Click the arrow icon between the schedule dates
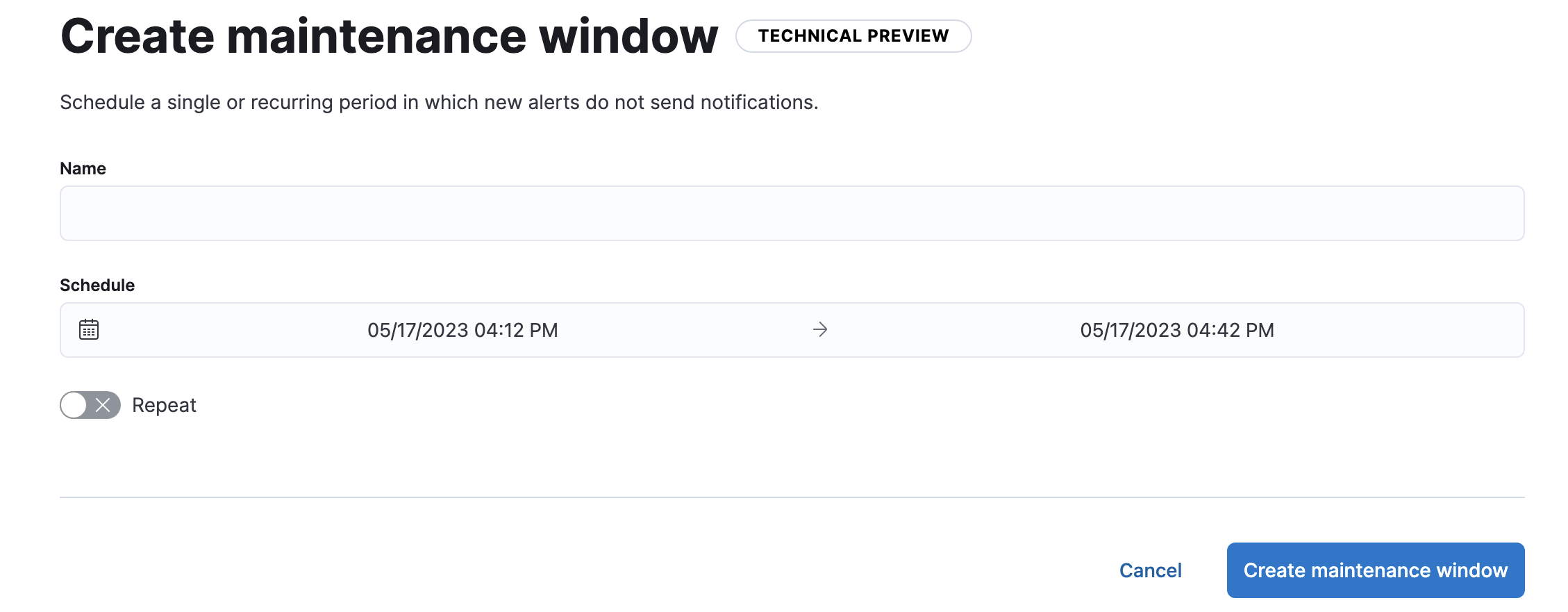 tap(820, 330)
